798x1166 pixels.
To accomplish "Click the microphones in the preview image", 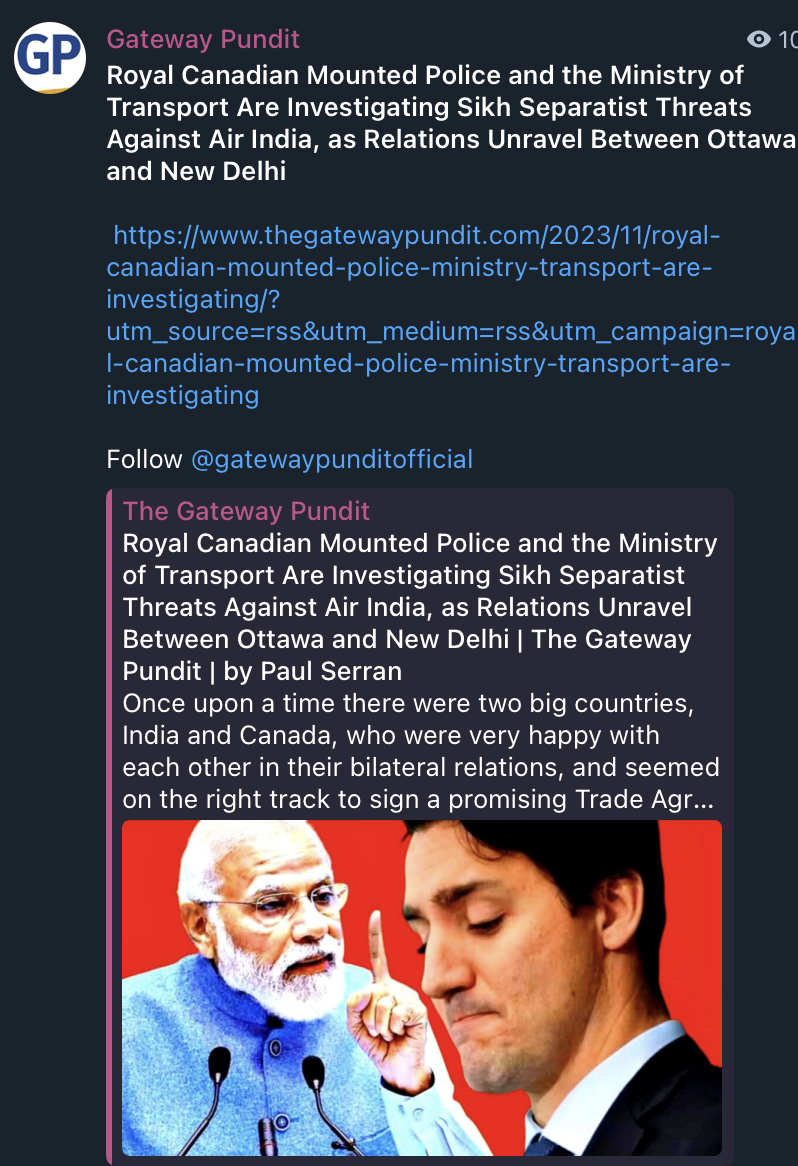I will tap(268, 1101).
